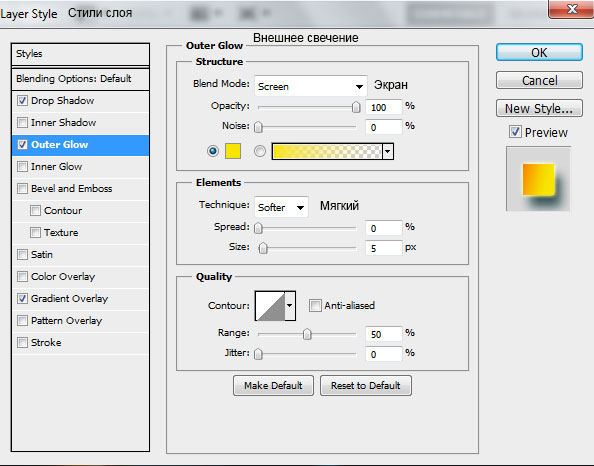Click the Spread slider handle
The height and width of the screenshot is (466, 594).
pos(258,228)
